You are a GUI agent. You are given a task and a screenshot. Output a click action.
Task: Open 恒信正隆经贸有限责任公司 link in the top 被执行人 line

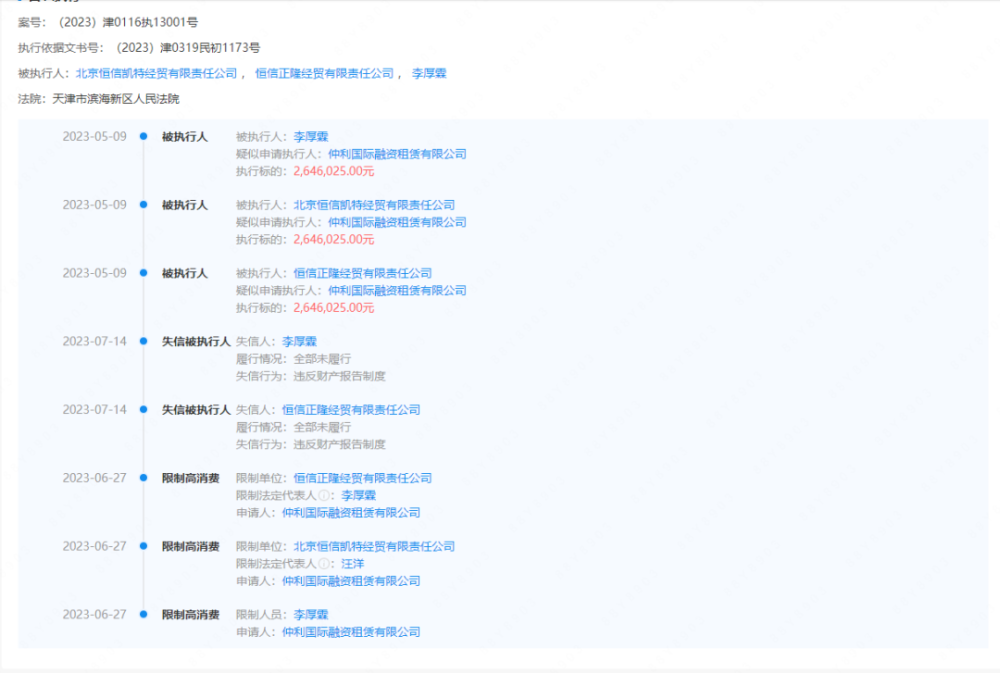pos(324,73)
